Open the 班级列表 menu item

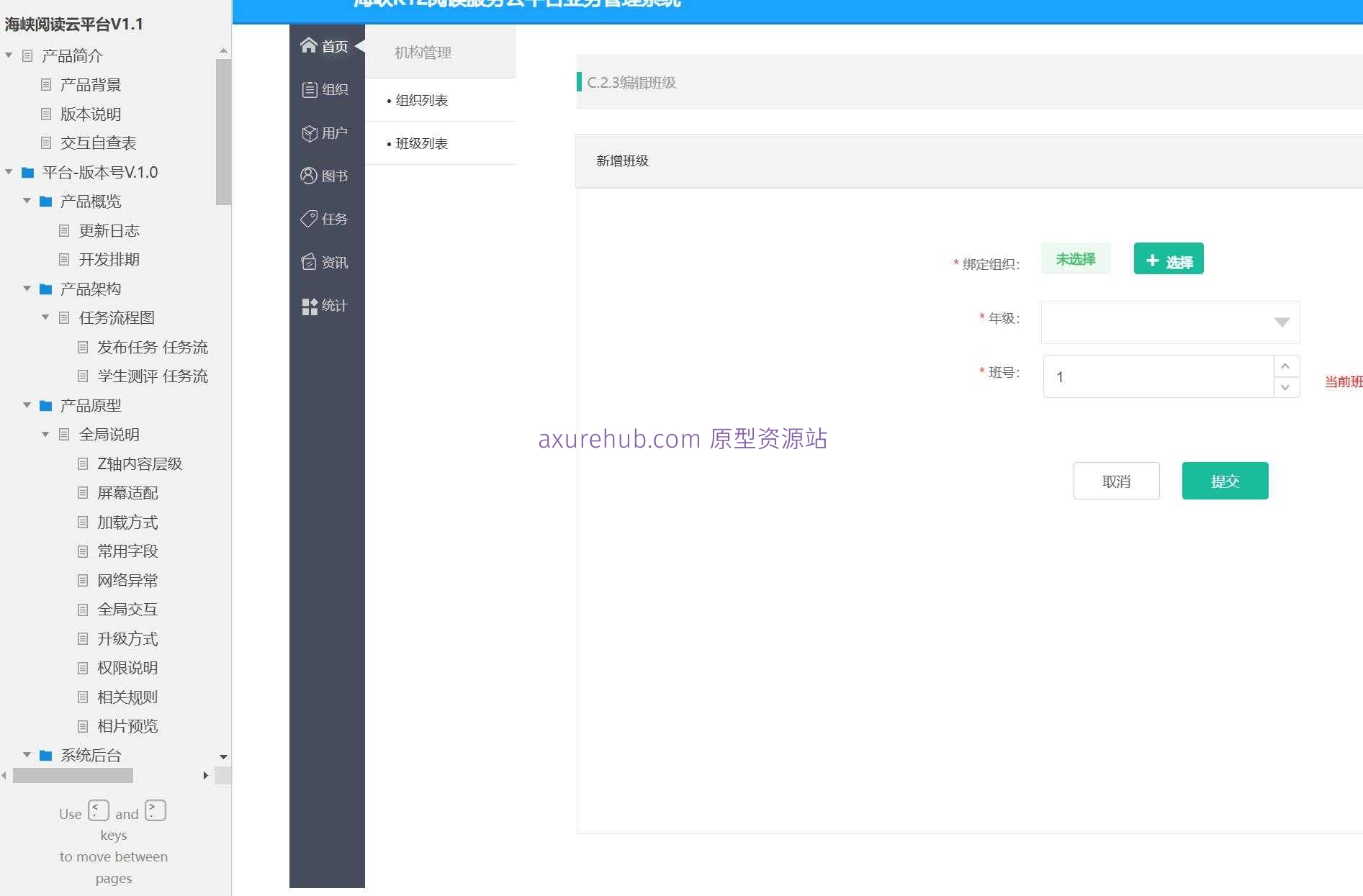click(x=420, y=143)
